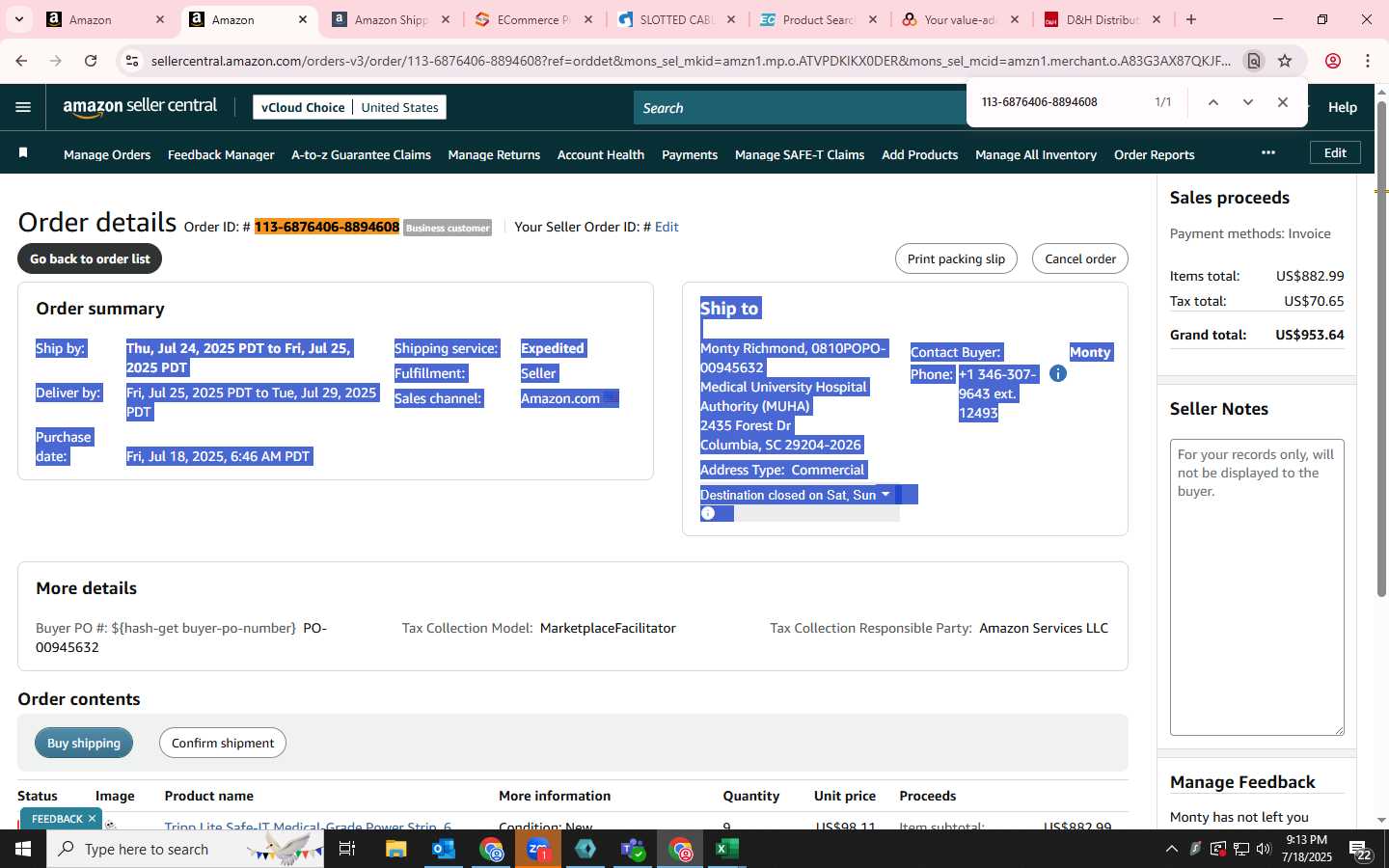Click Cancel order button
Viewport: 1389px width, 868px height.
pos(1080,258)
